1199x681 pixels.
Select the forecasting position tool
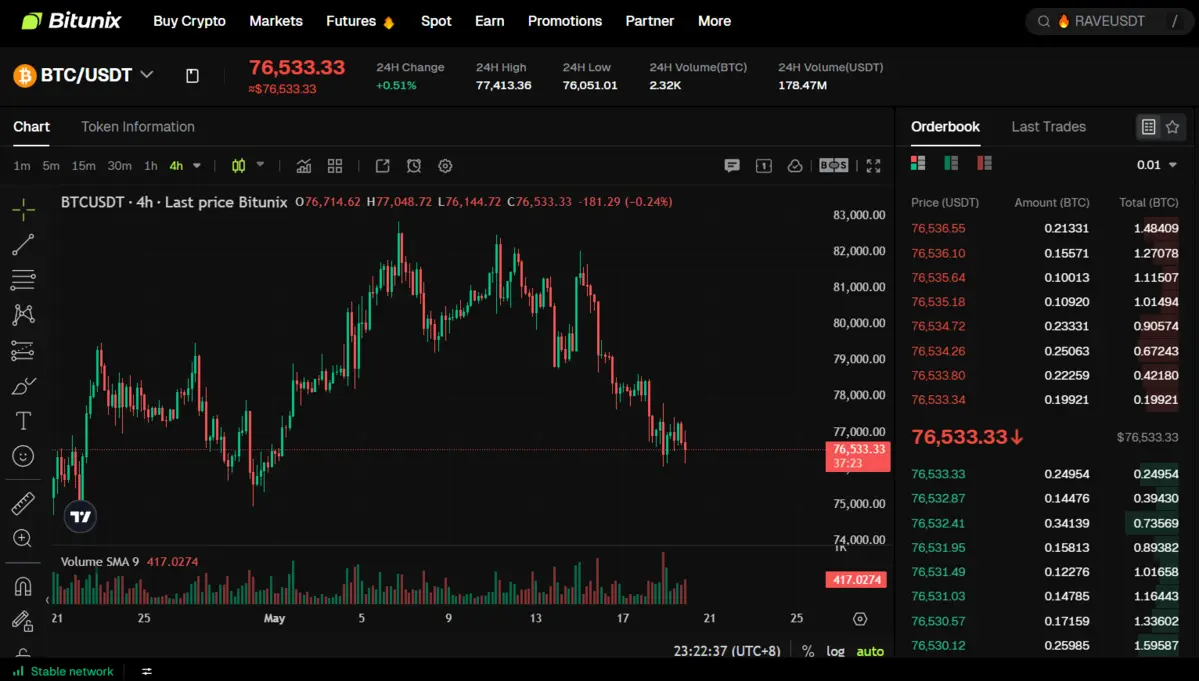pos(23,351)
